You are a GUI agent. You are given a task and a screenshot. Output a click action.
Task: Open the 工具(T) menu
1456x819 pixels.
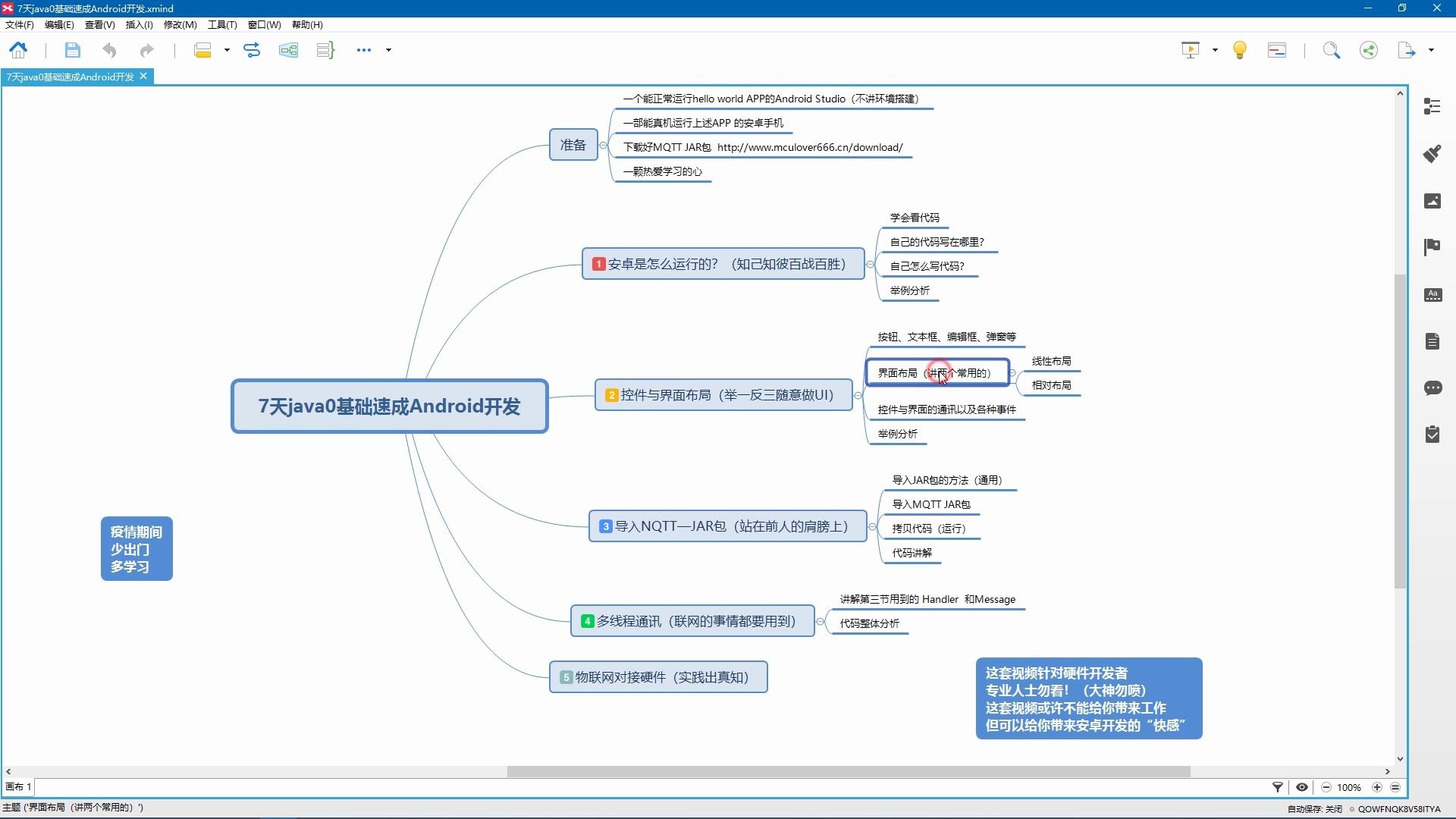click(222, 24)
